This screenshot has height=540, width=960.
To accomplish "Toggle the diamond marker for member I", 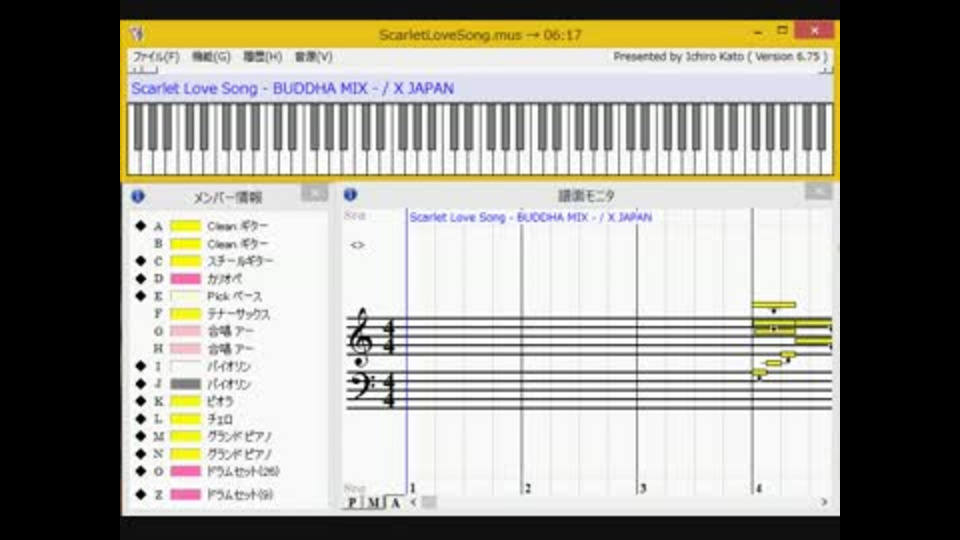I will 141,366.
